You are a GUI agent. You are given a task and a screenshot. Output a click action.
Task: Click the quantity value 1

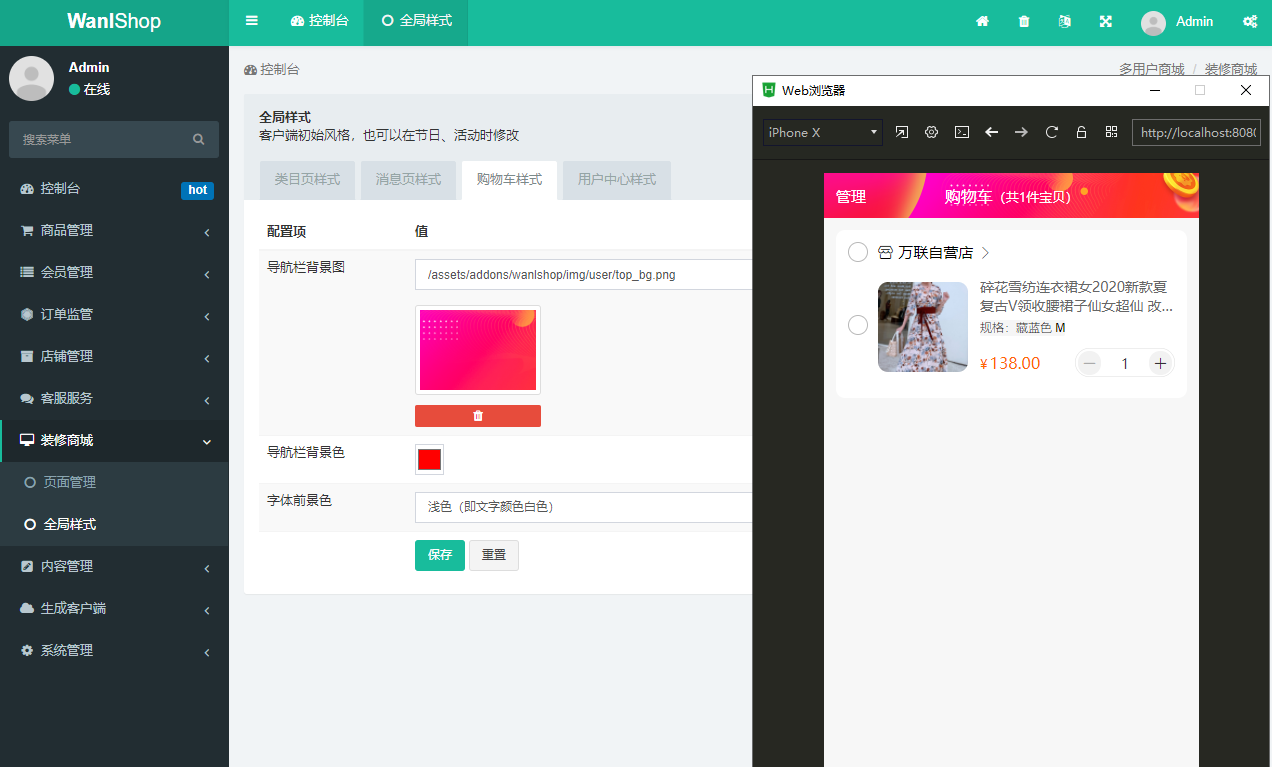point(1125,363)
